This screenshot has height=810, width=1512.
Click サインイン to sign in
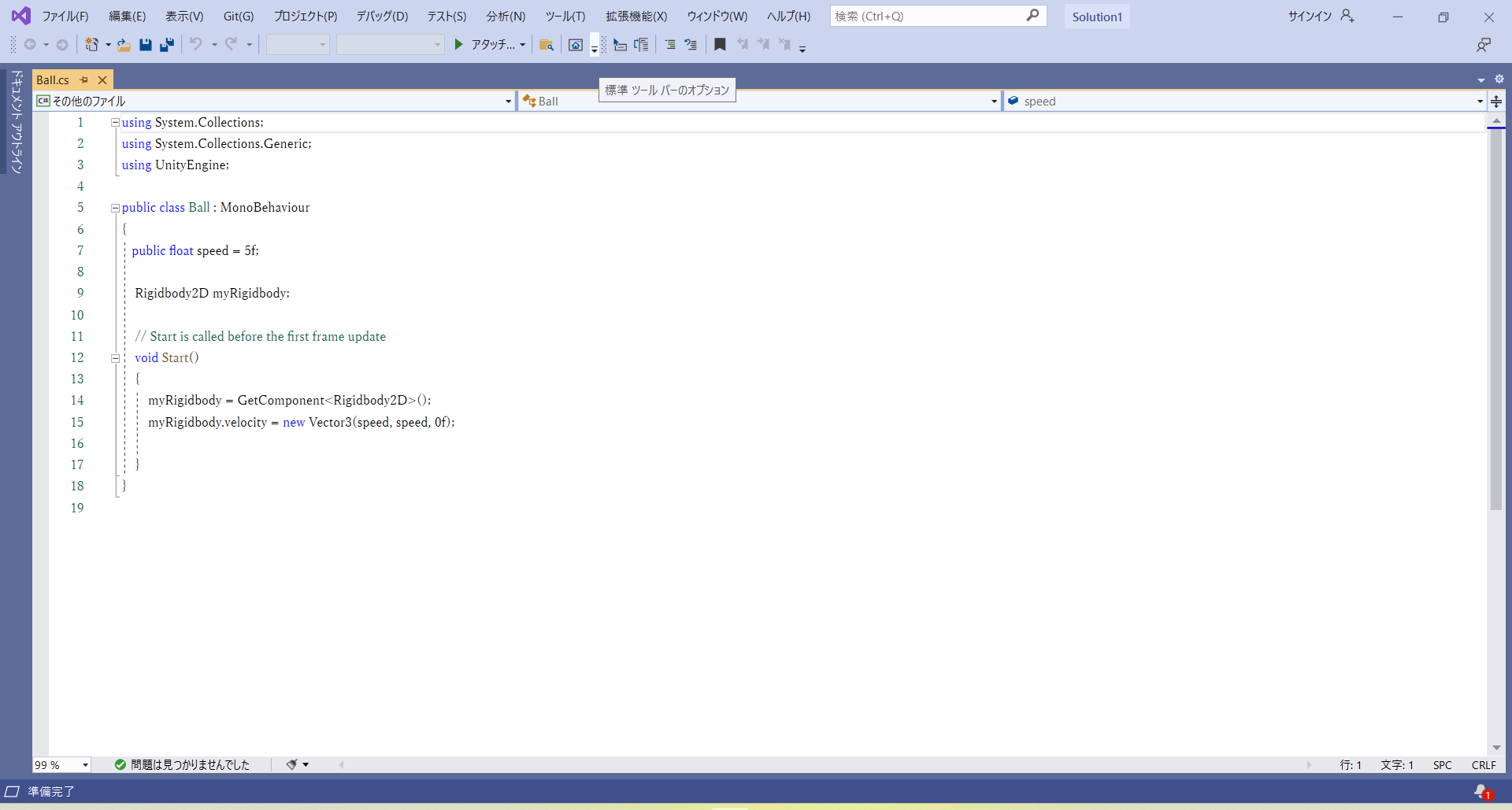1310,16
